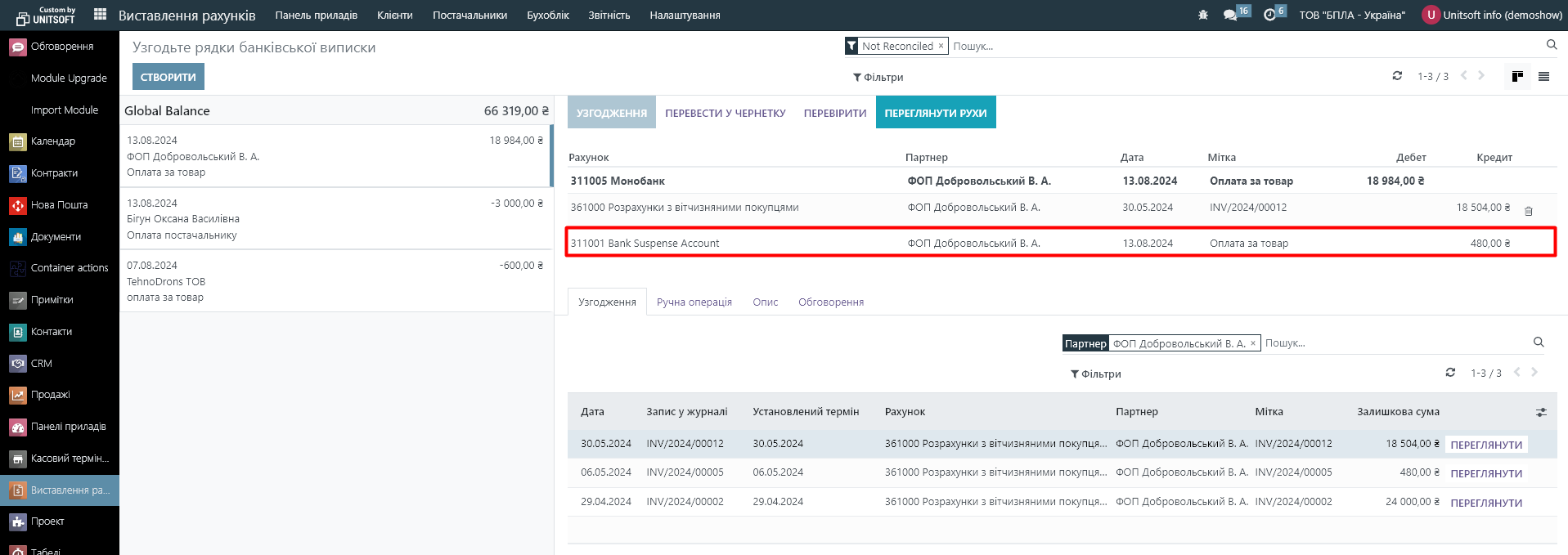Refresh the statement list with reload icon
Viewport: 1568px width, 555px height.
click(1397, 76)
